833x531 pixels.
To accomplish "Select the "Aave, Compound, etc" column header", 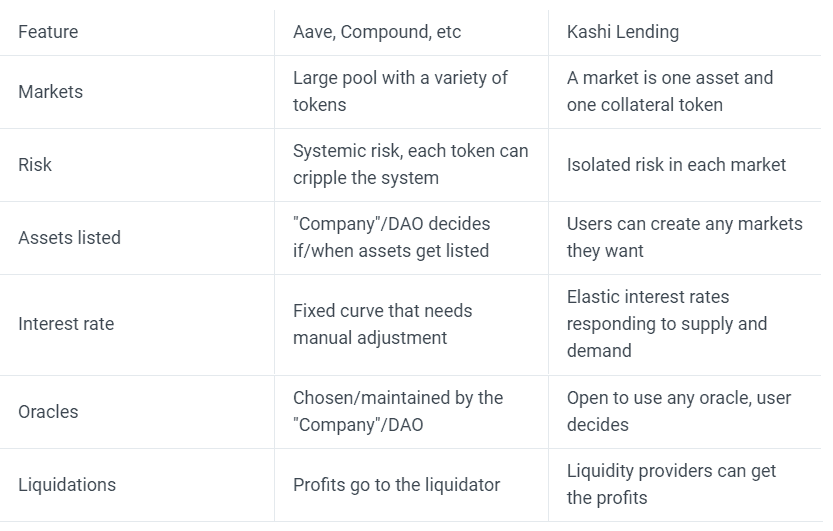I will coord(377,32).
